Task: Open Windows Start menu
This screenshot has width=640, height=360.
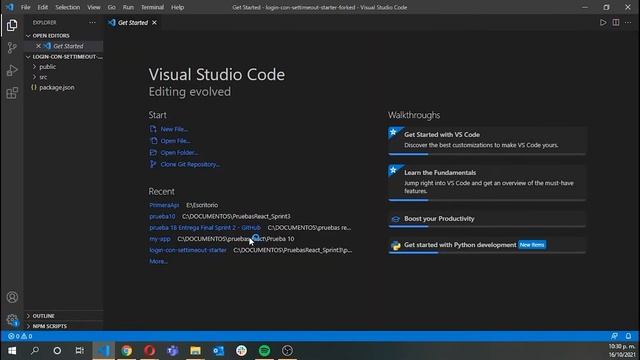Action: pyautogui.click(x=12, y=351)
